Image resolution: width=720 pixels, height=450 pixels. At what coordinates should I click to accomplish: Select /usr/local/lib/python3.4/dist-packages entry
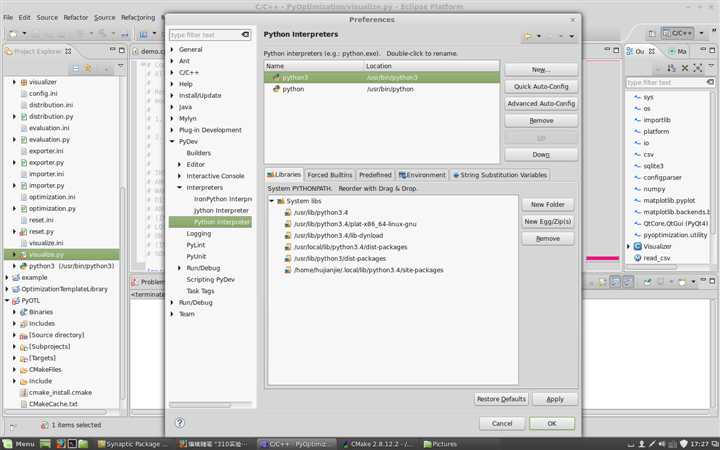click(x=350, y=247)
